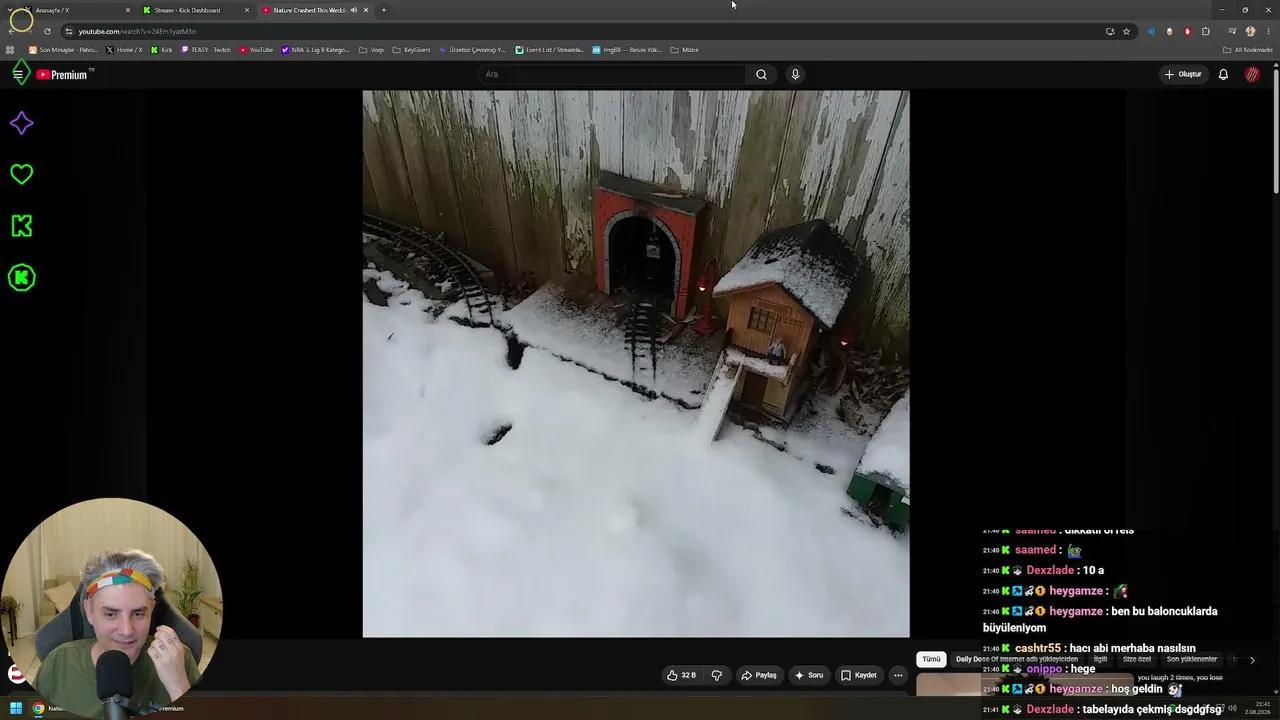
Task: Click the video player frame
Action: 636,364
